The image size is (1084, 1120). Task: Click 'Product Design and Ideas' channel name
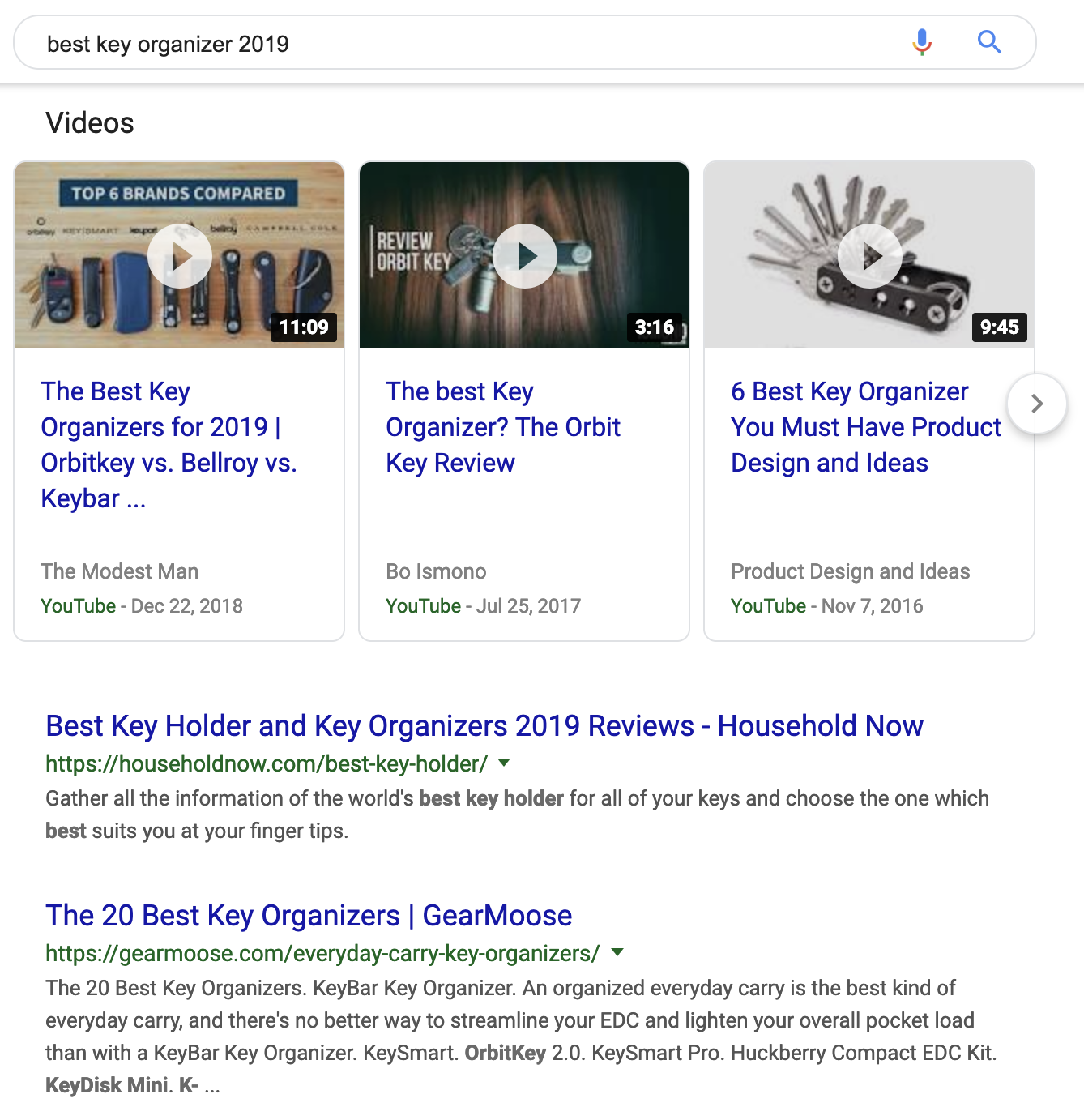coord(851,571)
